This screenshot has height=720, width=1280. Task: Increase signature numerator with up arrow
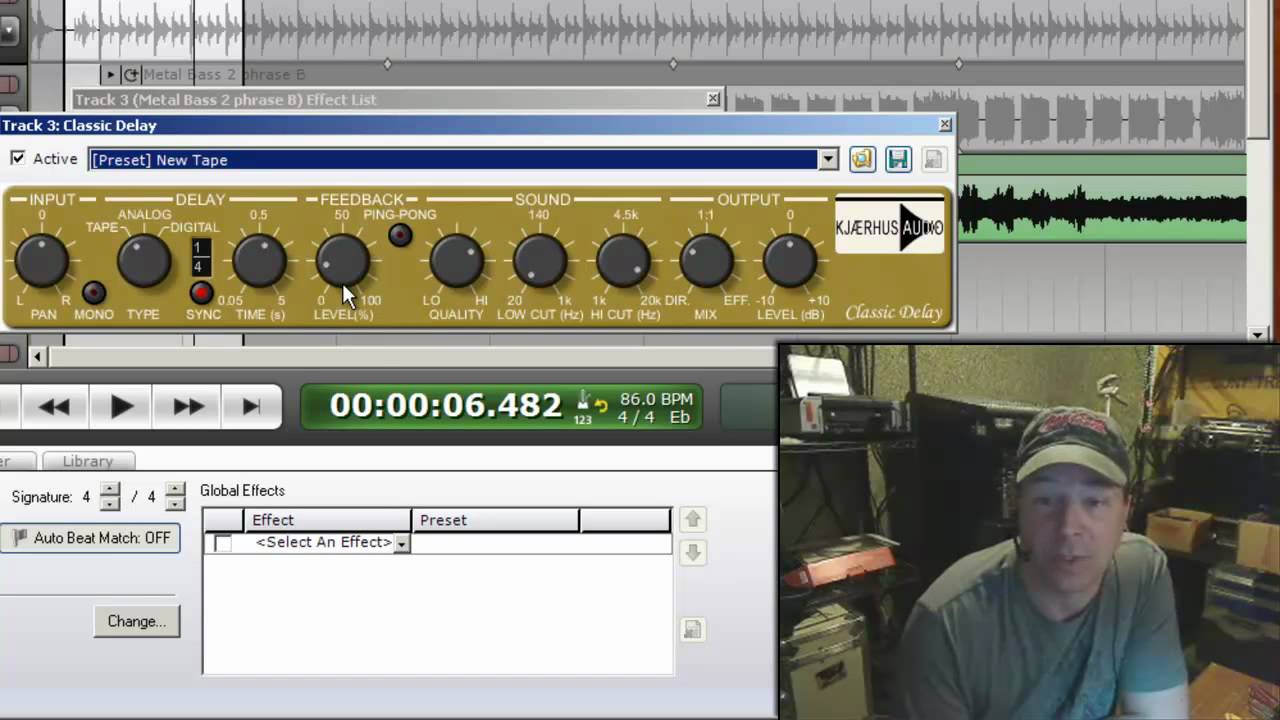pyautogui.click(x=110, y=489)
